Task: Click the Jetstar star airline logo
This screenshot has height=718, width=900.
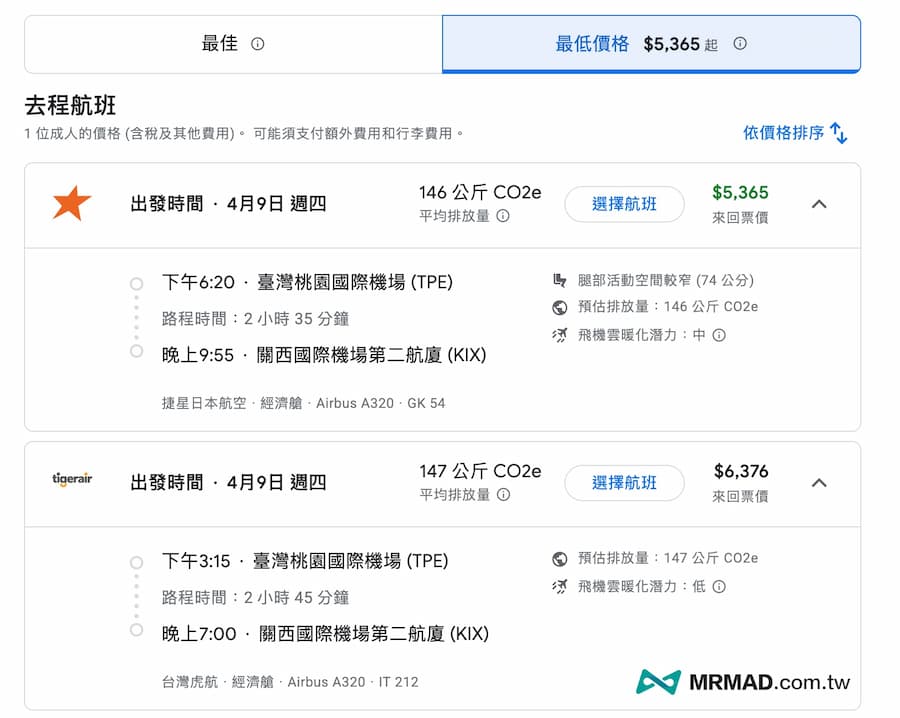Action: click(70, 204)
